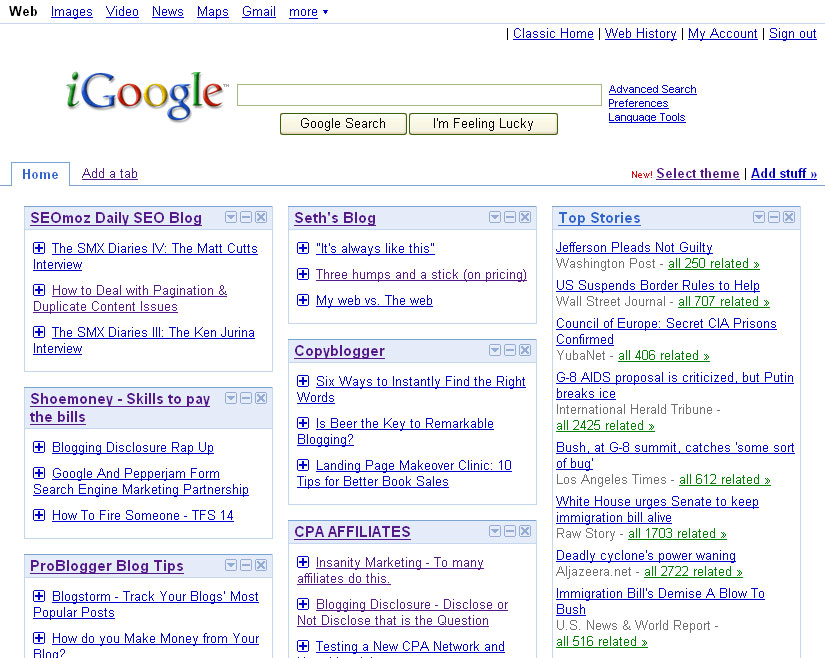
Task: Close the SEOmoz Daily SEO Blog gadget
Action: click(261, 217)
